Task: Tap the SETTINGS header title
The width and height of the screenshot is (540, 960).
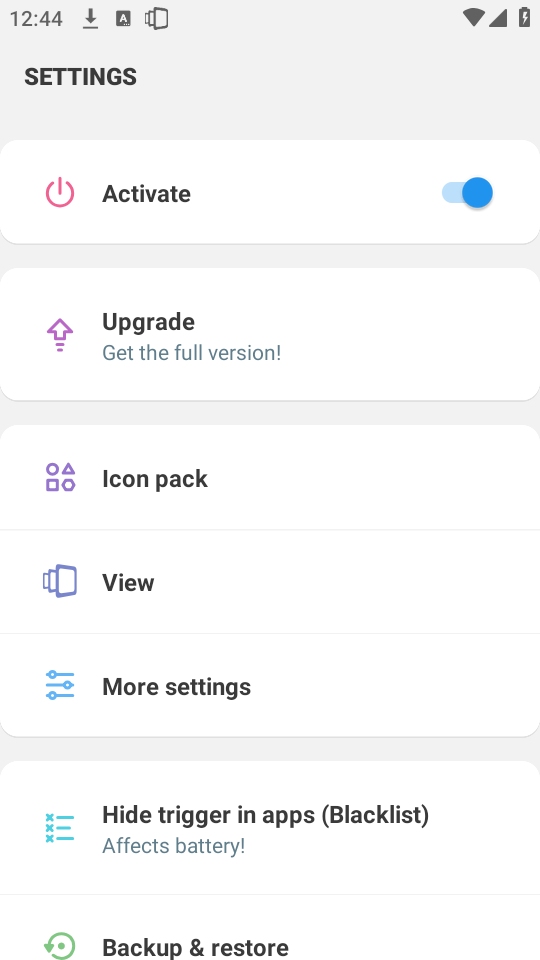Action: click(80, 77)
